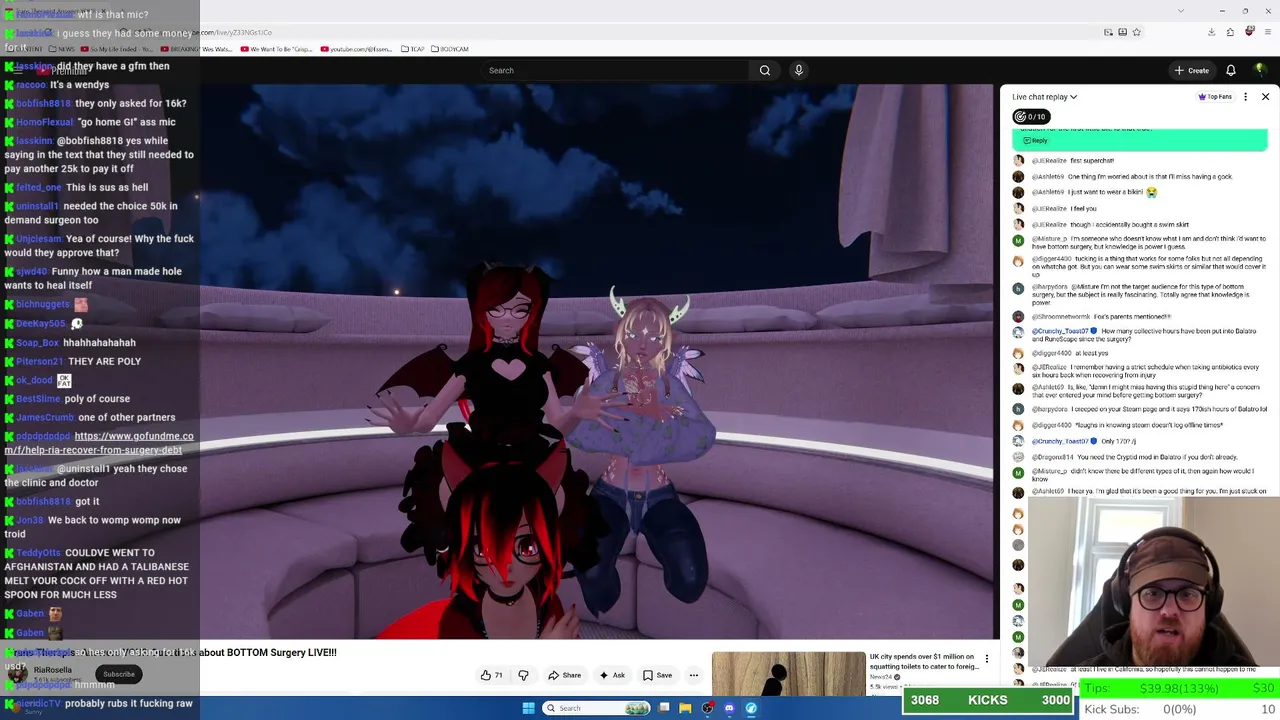Subscribe to the RiaRosella channel

[x=118, y=674]
